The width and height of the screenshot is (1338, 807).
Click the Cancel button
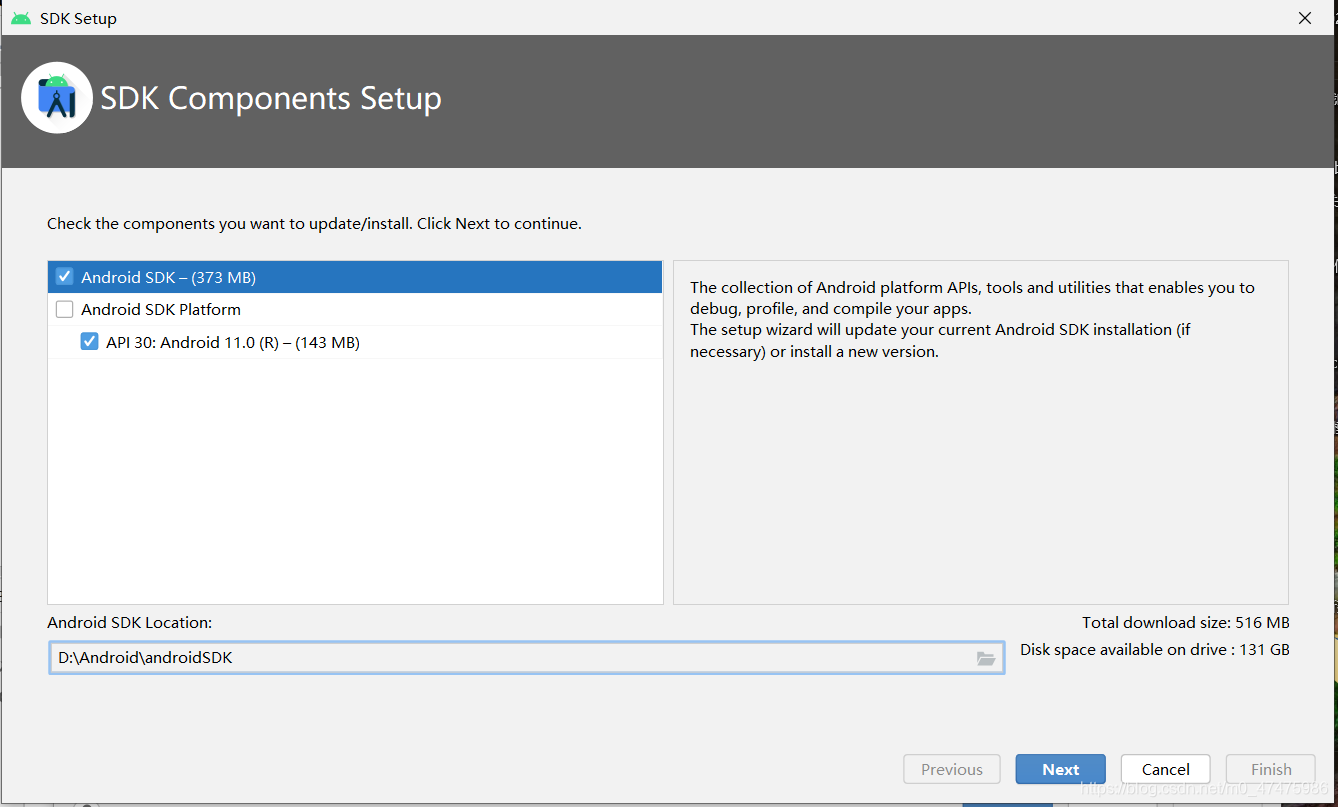(x=1165, y=769)
